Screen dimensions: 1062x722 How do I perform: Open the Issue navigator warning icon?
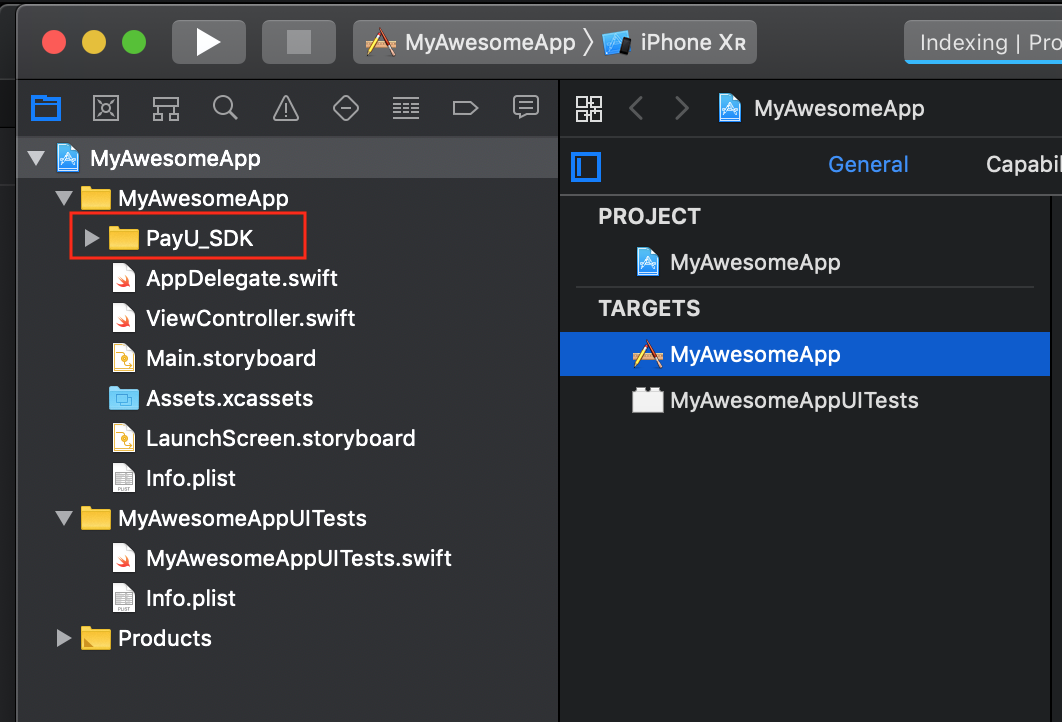[286, 108]
